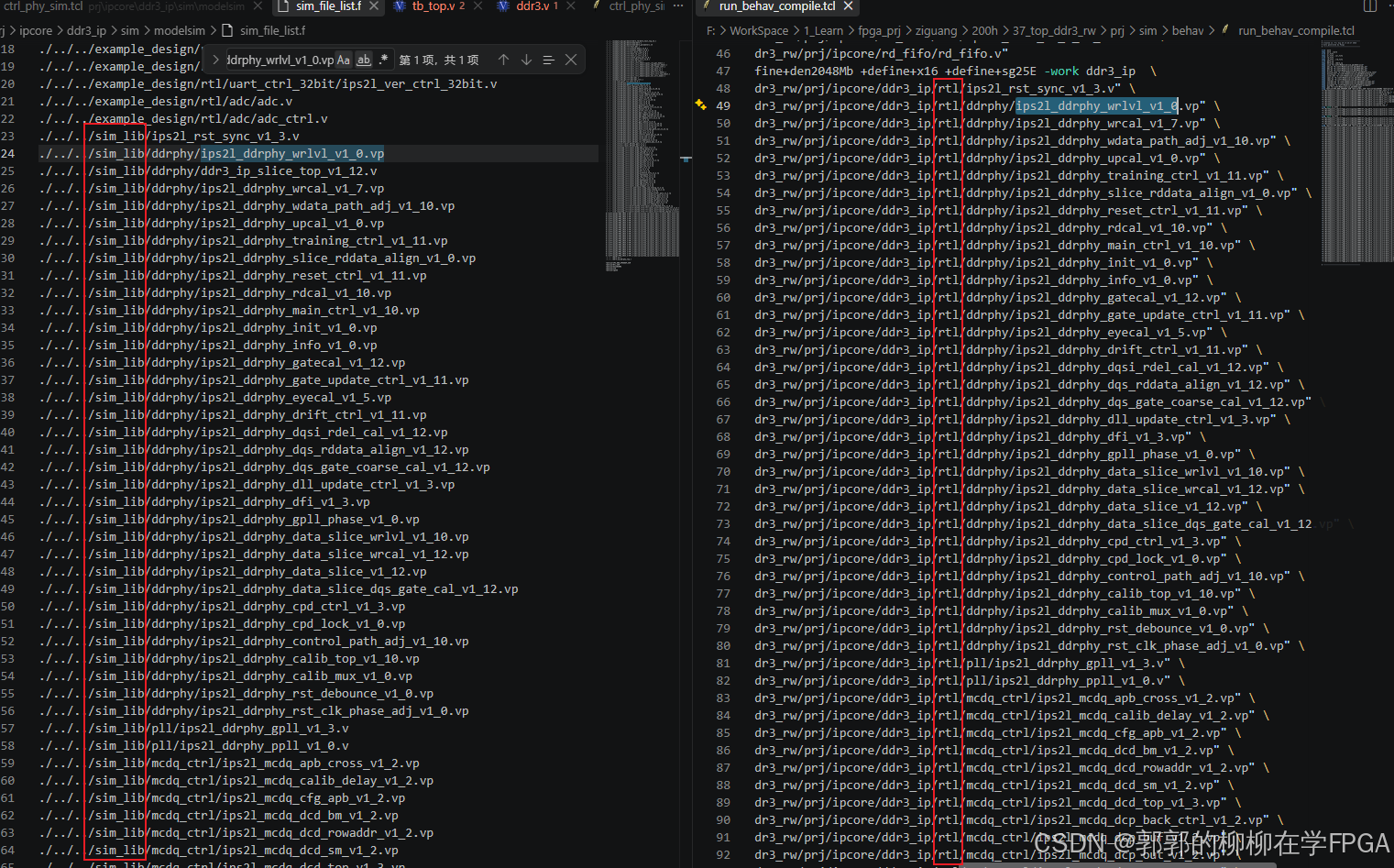This screenshot has height=868, width=1394.
Task: Click selected ips2l_ddrphy_wrlvl_v1_0 on right line 49
Action: [x=1097, y=105]
